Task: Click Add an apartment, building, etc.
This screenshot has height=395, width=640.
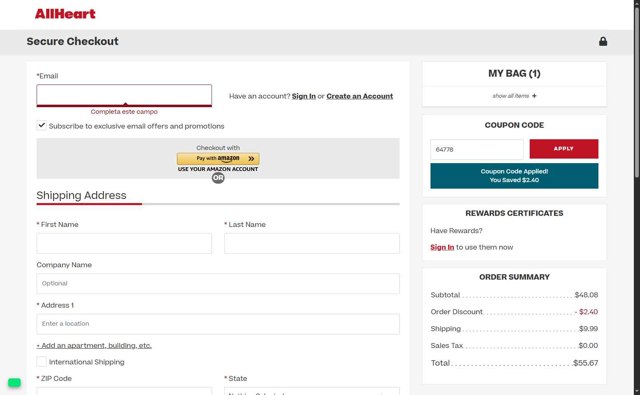Action: click(94, 346)
